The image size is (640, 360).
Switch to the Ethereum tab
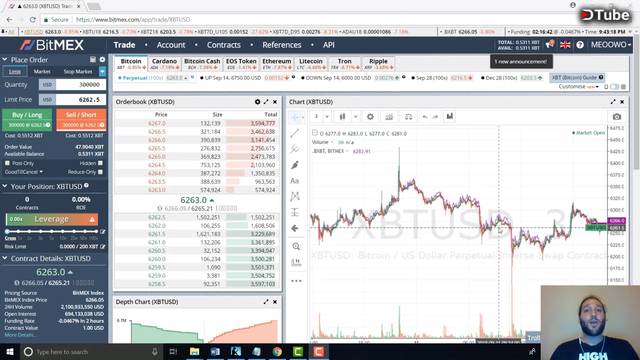click(277, 64)
